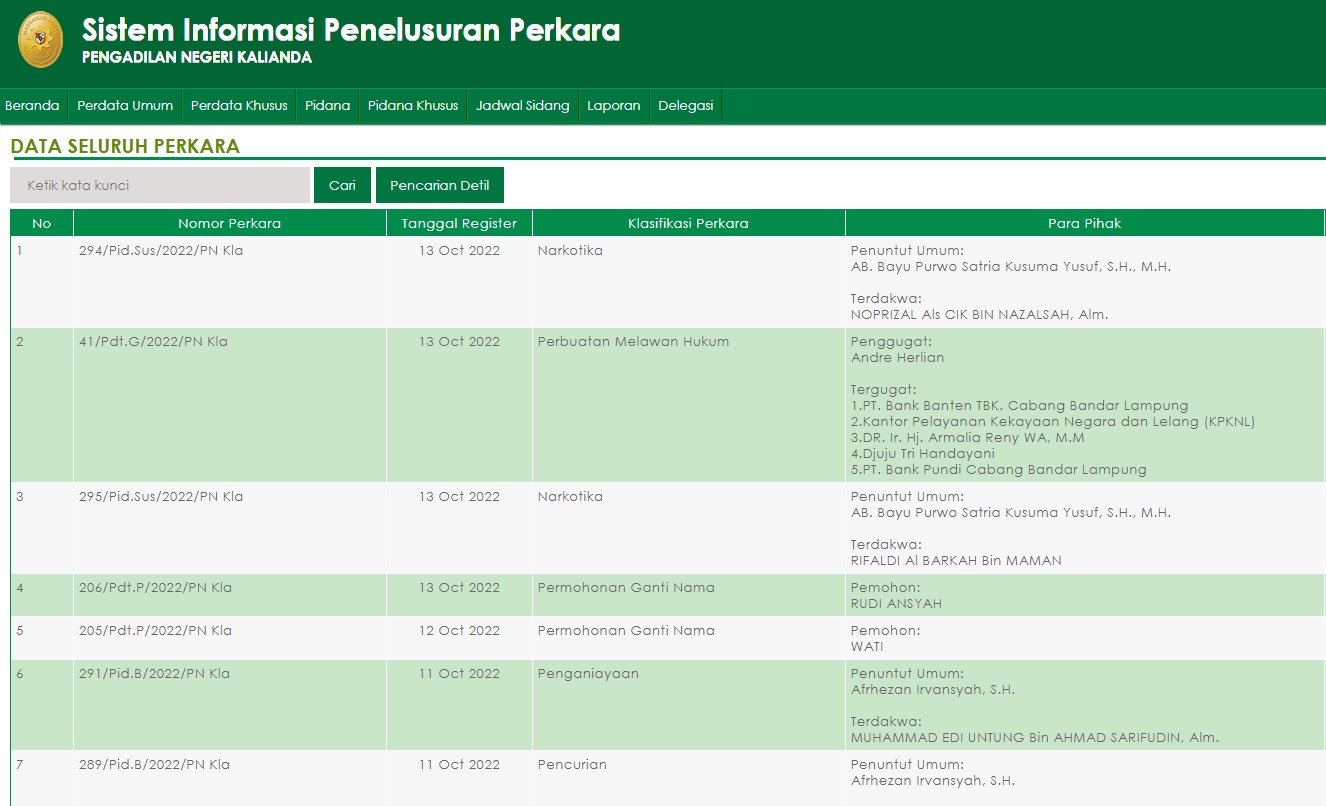The image size is (1326, 806).
Task: Open the Laporan menu
Action: (614, 106)
